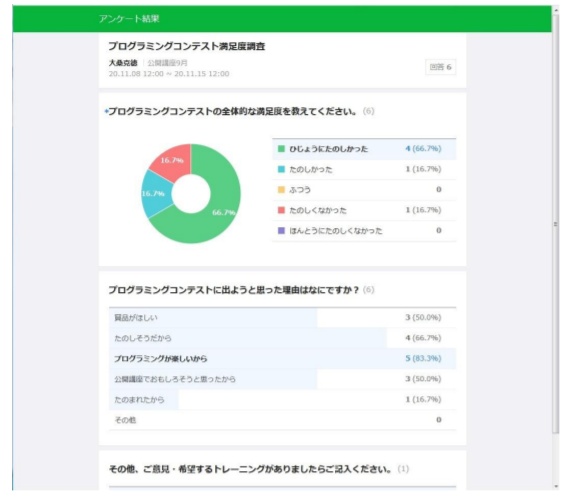The height and width of the screenshot is (497, 571).
Task: Click the 4 (66.7%) value for たのしそうだから
Action: point(423,338)
